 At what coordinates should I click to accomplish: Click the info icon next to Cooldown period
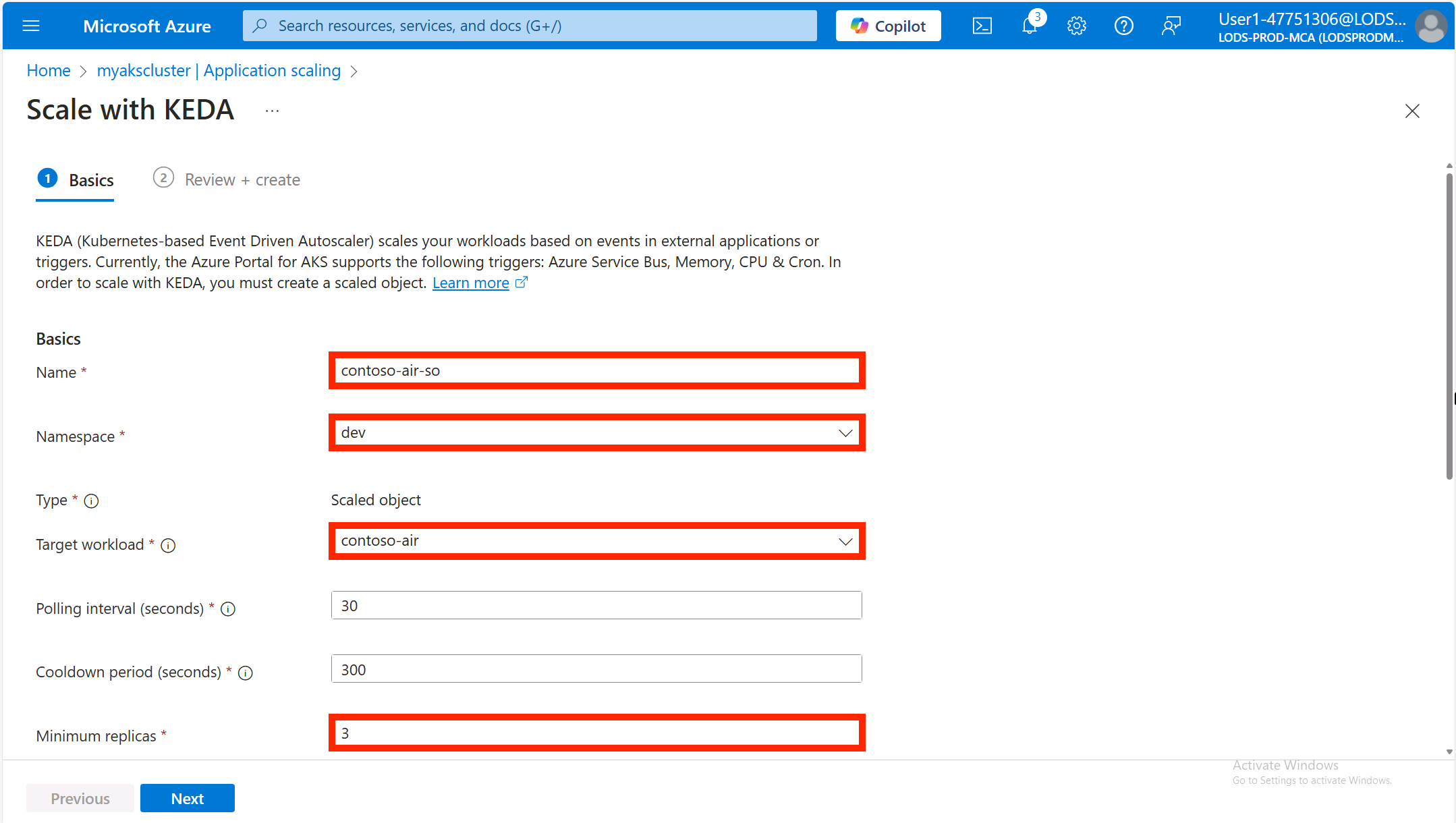point(246,673)
